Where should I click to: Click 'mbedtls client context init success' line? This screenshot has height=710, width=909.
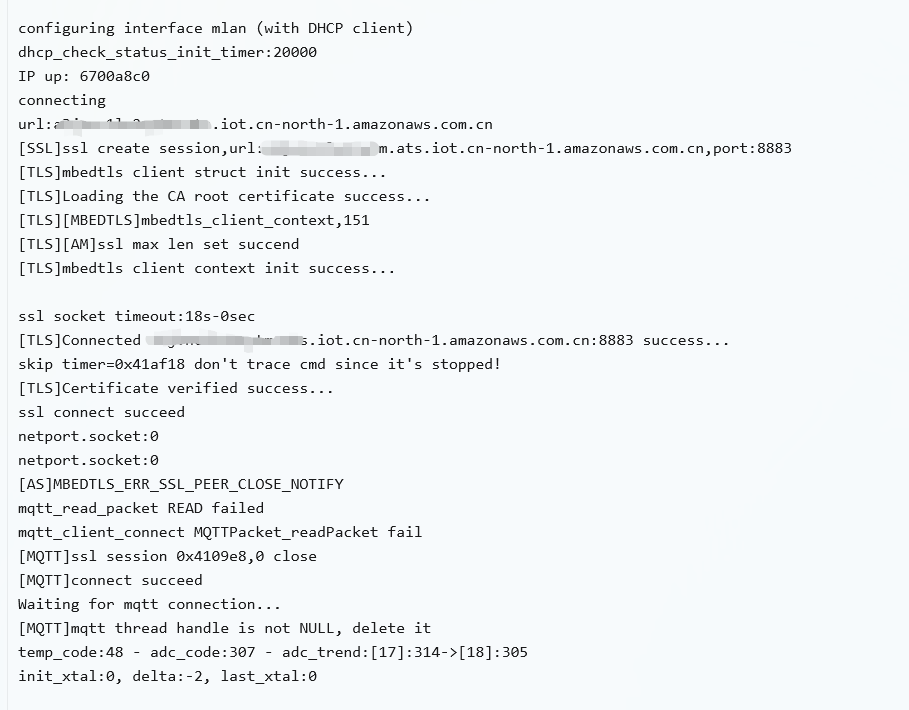207,268
